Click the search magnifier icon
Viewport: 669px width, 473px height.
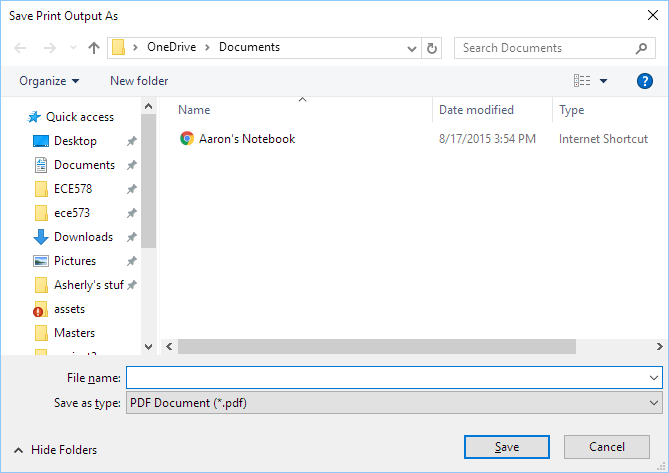(x=641, y=48)
